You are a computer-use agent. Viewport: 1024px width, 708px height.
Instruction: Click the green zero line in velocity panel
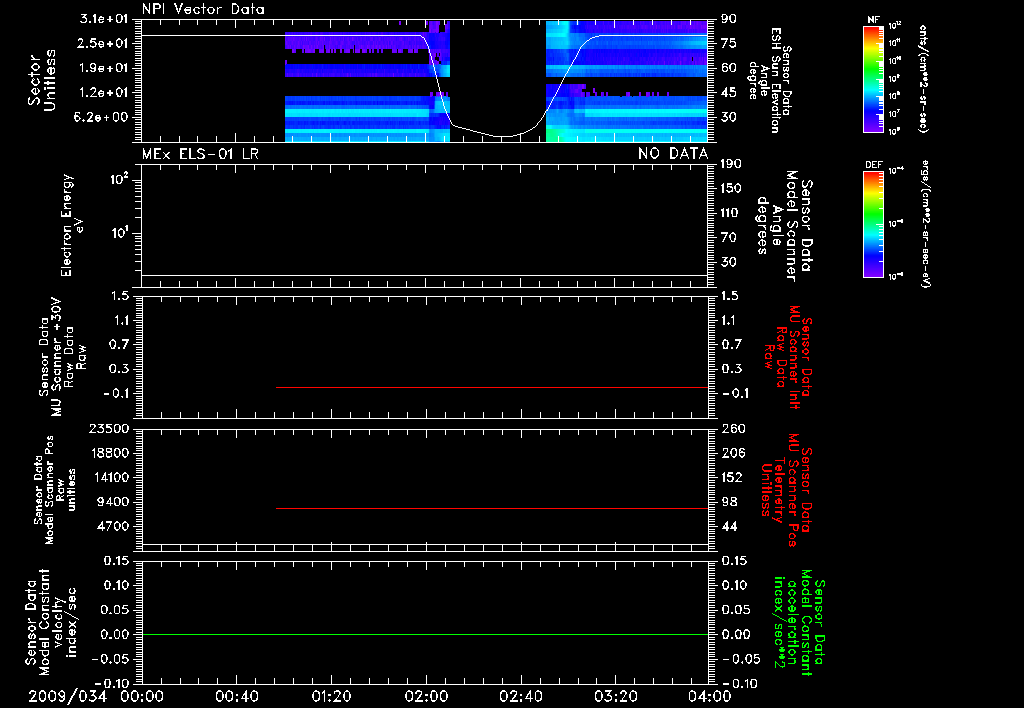point(425,634)
